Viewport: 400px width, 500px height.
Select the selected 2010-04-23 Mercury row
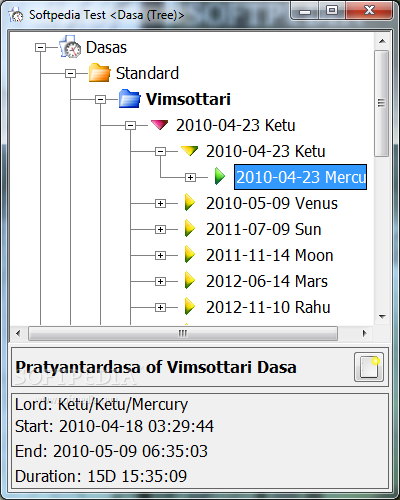[300, 177]
